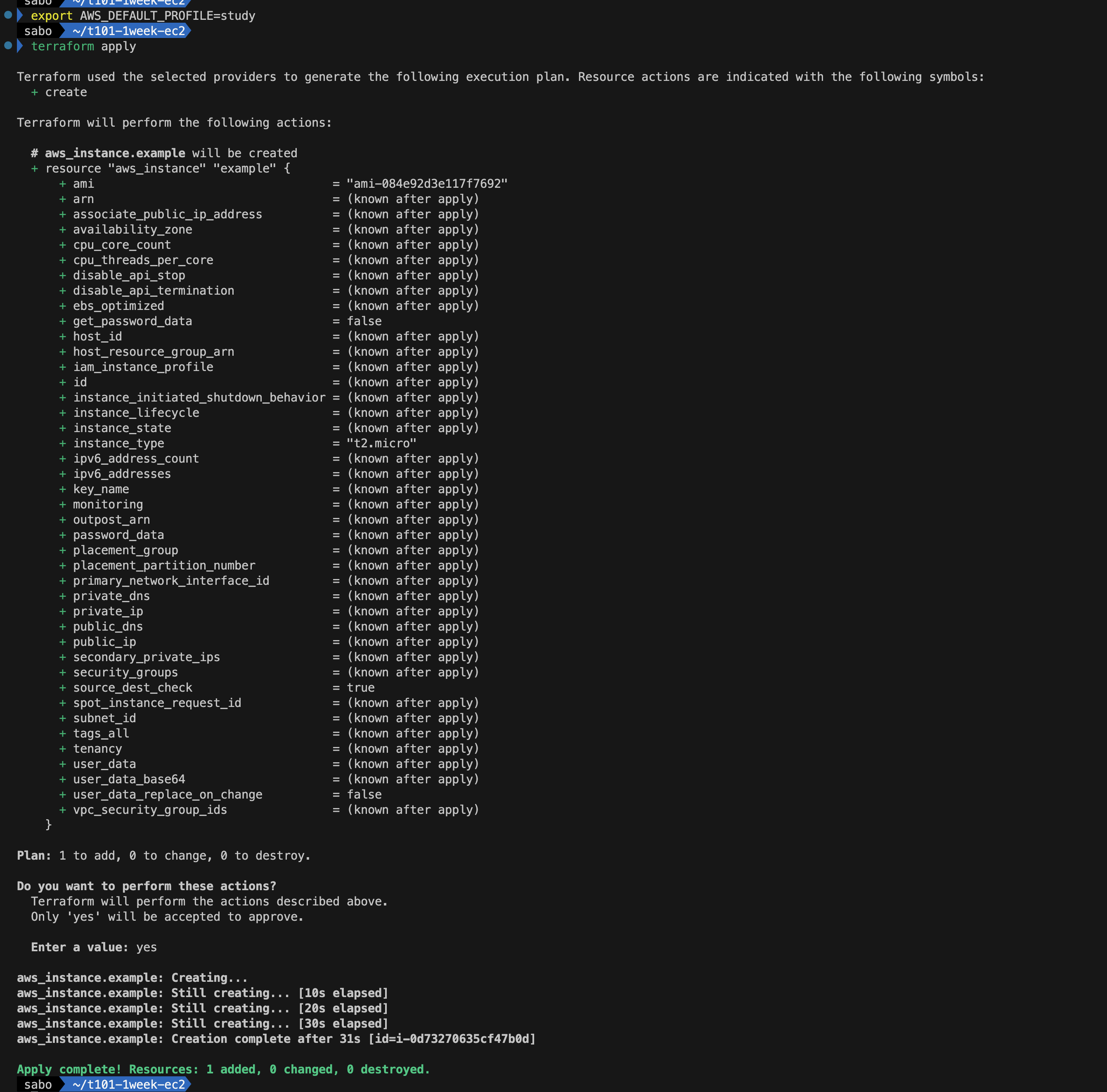Click the instance_type value "t2.micro"
Screen dimensions: 1107x1092
382,444
